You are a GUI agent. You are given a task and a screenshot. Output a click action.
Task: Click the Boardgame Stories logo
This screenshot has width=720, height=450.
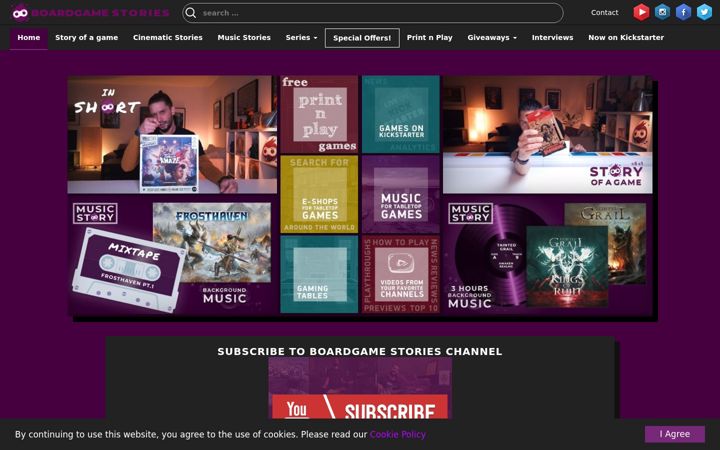(90, 12)
